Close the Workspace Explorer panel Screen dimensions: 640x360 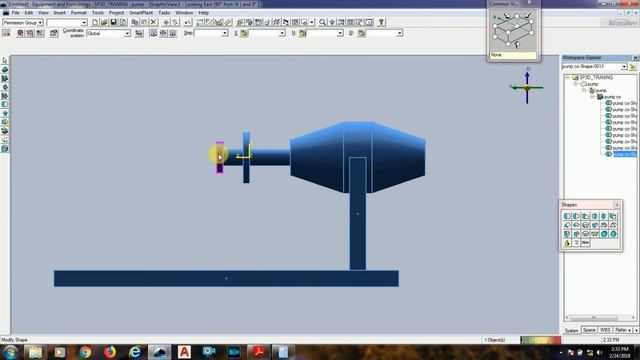click(x=635, y=58)
